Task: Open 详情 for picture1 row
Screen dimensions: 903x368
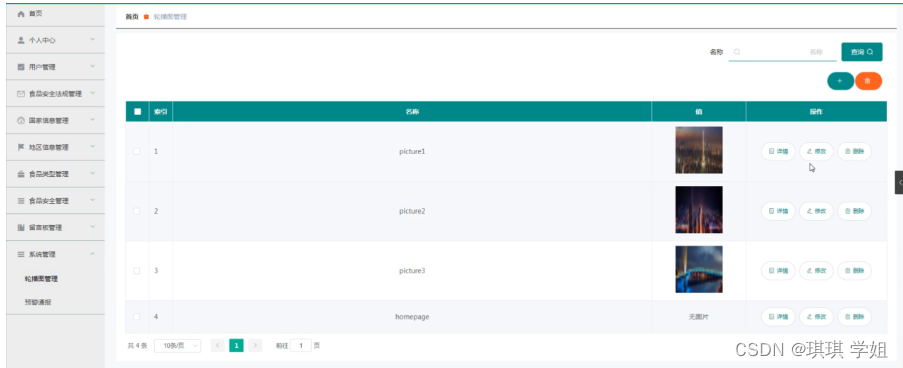Action: 778,151
